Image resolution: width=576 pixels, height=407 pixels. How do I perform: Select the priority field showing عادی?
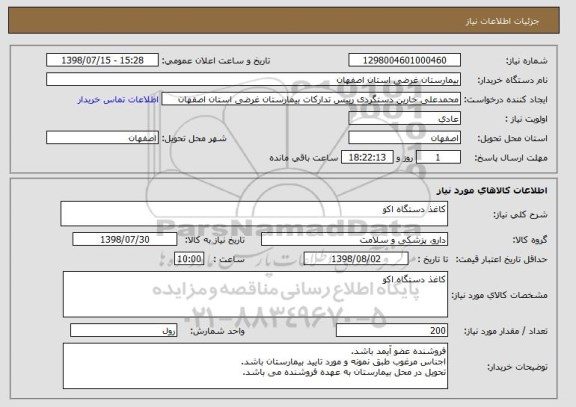click(x=404, y=119)
